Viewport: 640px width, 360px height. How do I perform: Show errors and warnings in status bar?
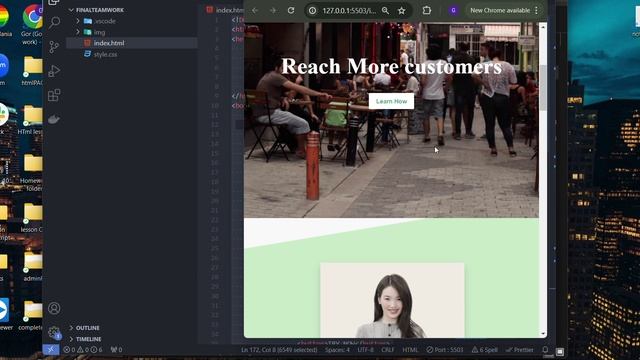click(83, 350)
